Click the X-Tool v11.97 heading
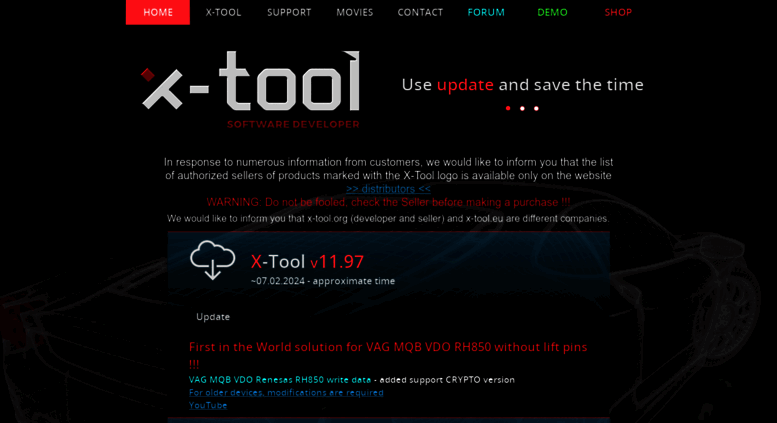 (307, 262)
